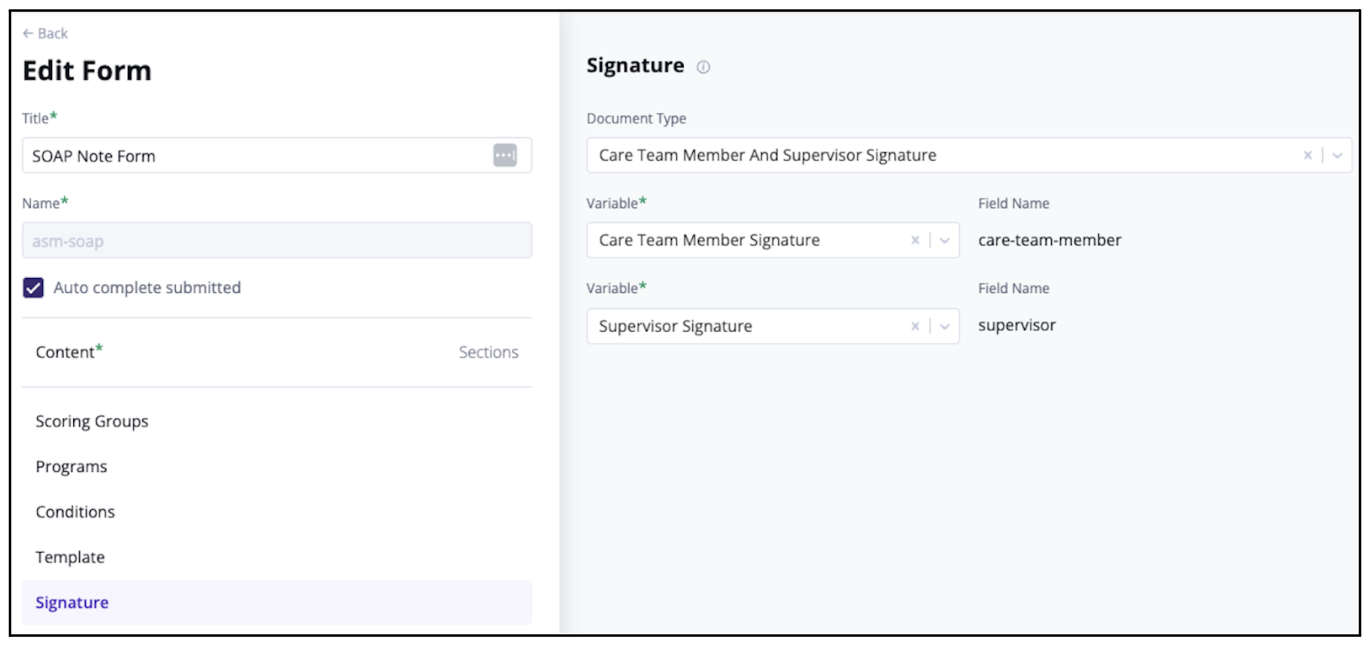This screenshot has width=1372, height=646.
Task: Clear the Supervisor Signature variable using the x
Action: coord(914,325)
